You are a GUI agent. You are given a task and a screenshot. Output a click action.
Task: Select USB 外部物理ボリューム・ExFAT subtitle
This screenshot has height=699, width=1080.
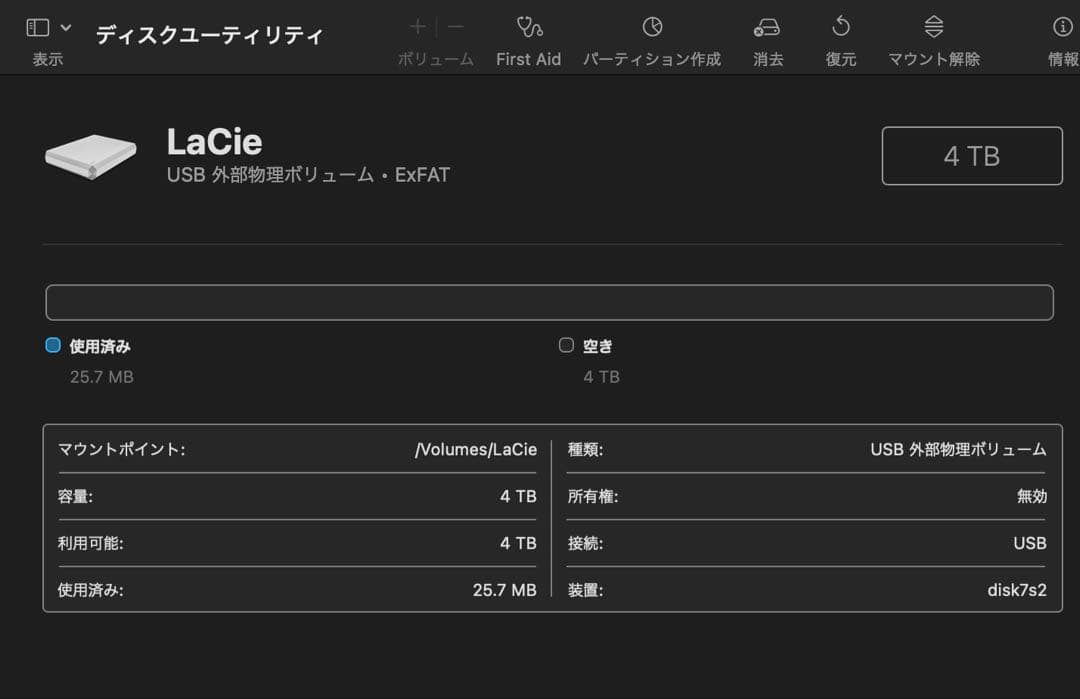[x=308, y=175]
